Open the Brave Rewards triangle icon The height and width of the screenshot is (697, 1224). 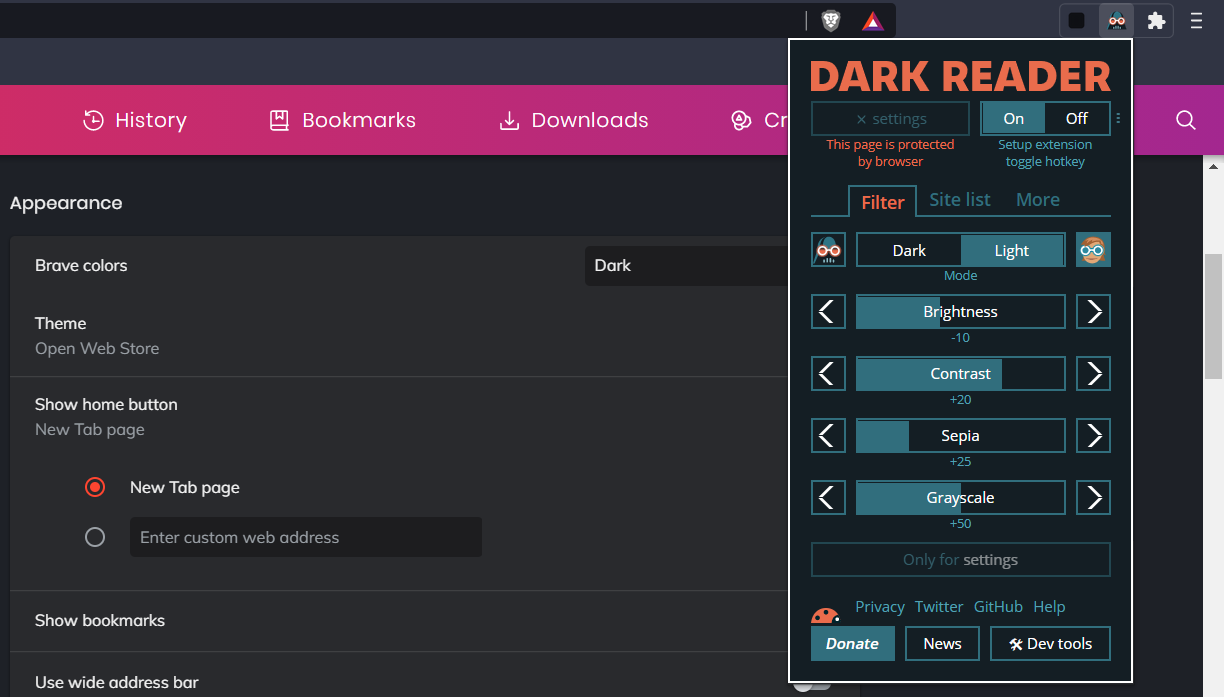(x=873, y=20)
